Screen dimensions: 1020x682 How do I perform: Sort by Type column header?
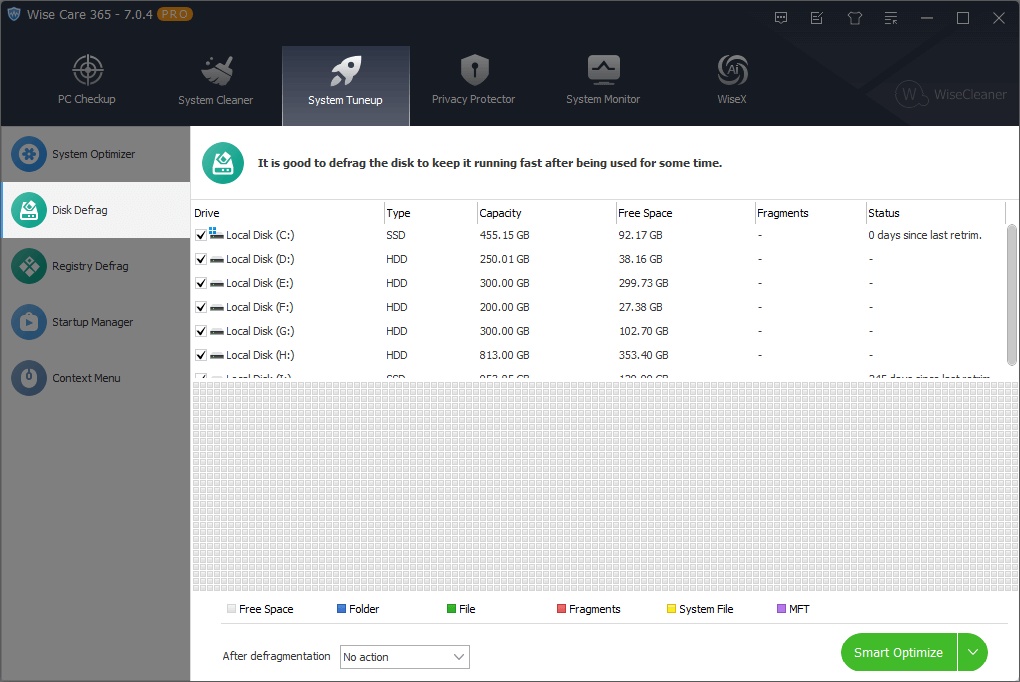pos(430,213)
